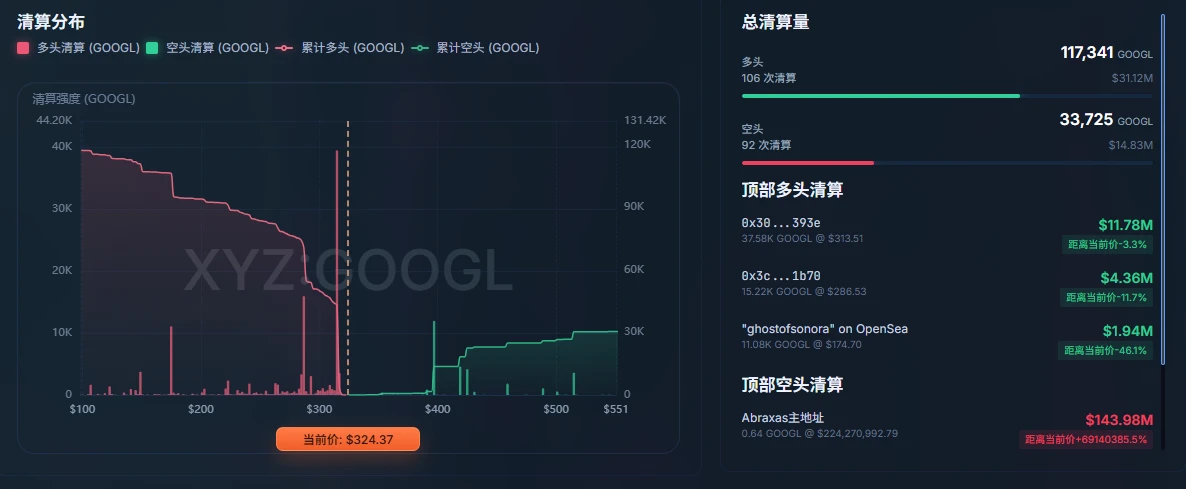
Task: Toggle the 累计多头 (GOOGL) legend line
Action: coord(340,48)
